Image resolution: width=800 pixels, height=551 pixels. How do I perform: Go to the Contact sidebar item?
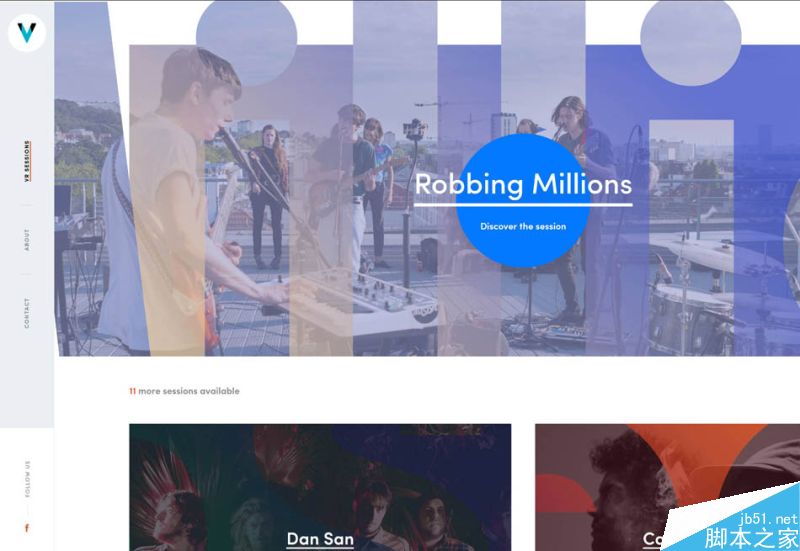(x=27, y=313)
